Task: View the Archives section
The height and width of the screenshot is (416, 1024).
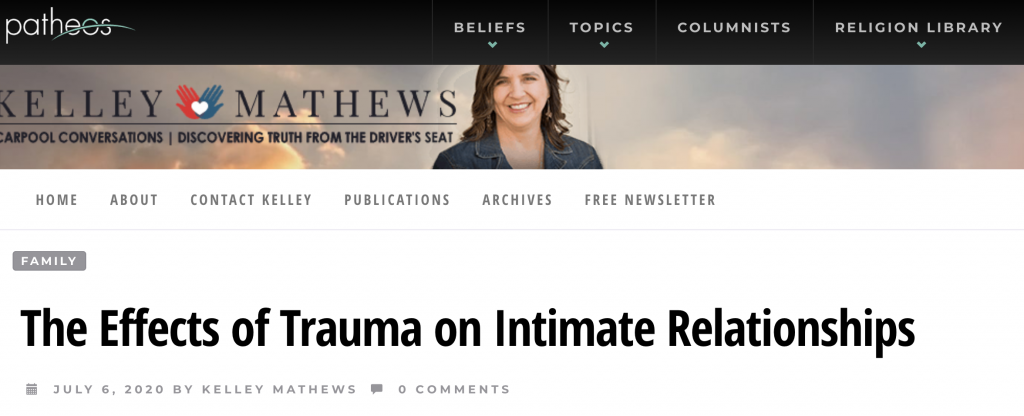Action: pos(517,200)
